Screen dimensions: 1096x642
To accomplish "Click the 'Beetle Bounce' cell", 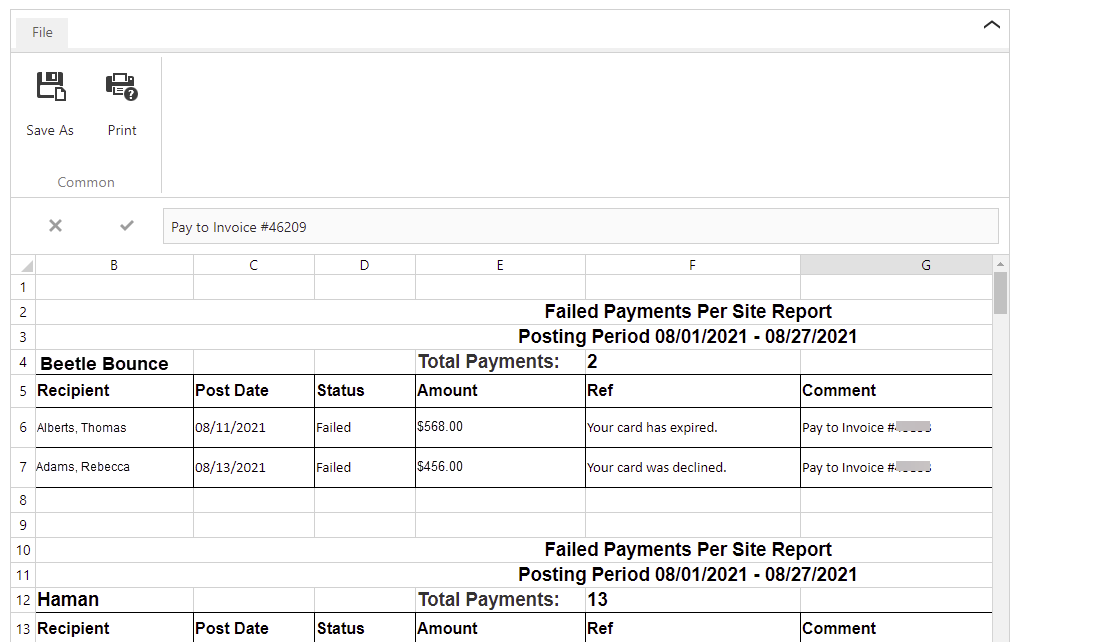I will [x=114, y=362].
